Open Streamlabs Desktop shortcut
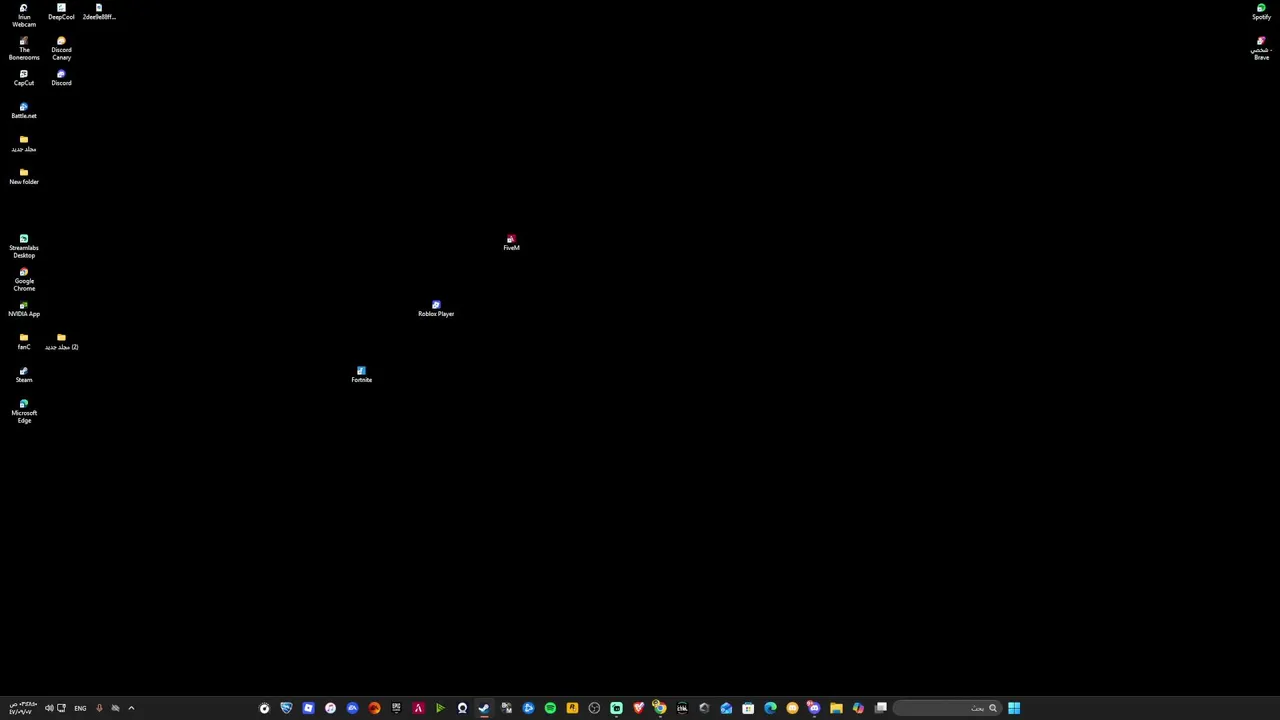 pos(24,247)
